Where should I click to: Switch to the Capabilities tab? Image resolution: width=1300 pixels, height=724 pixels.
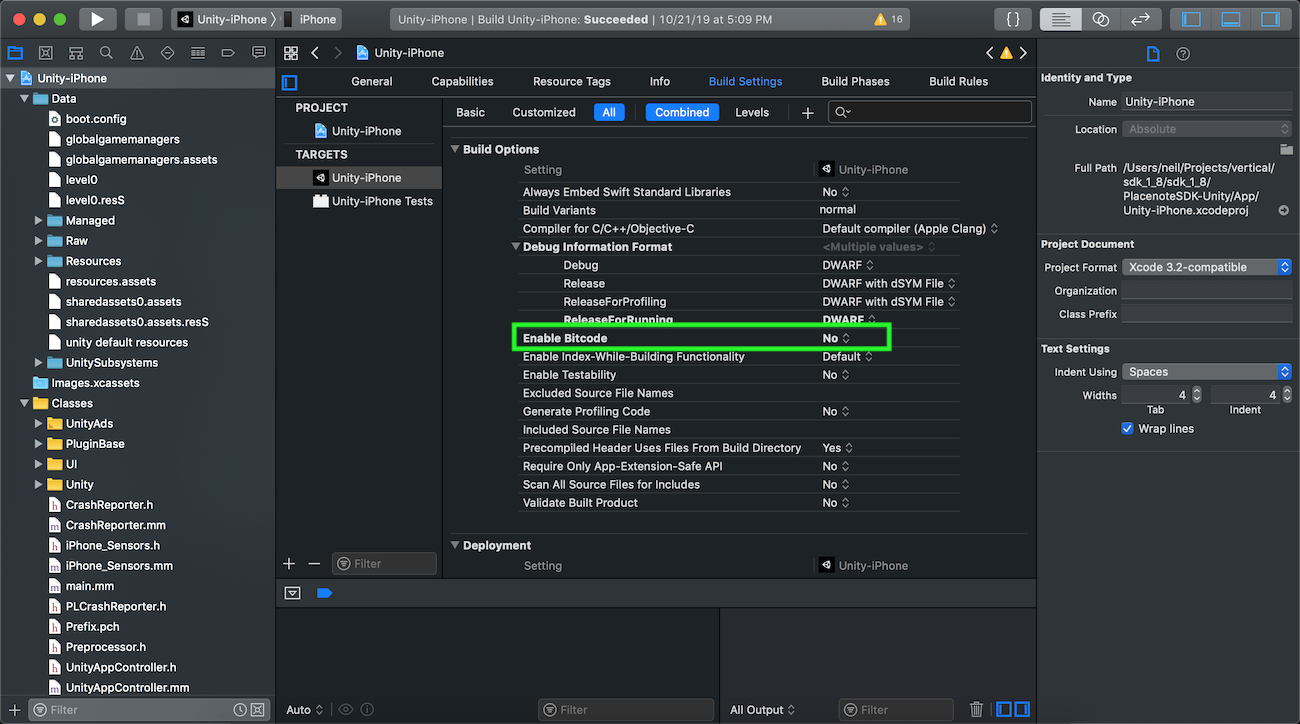pos(462,82)
